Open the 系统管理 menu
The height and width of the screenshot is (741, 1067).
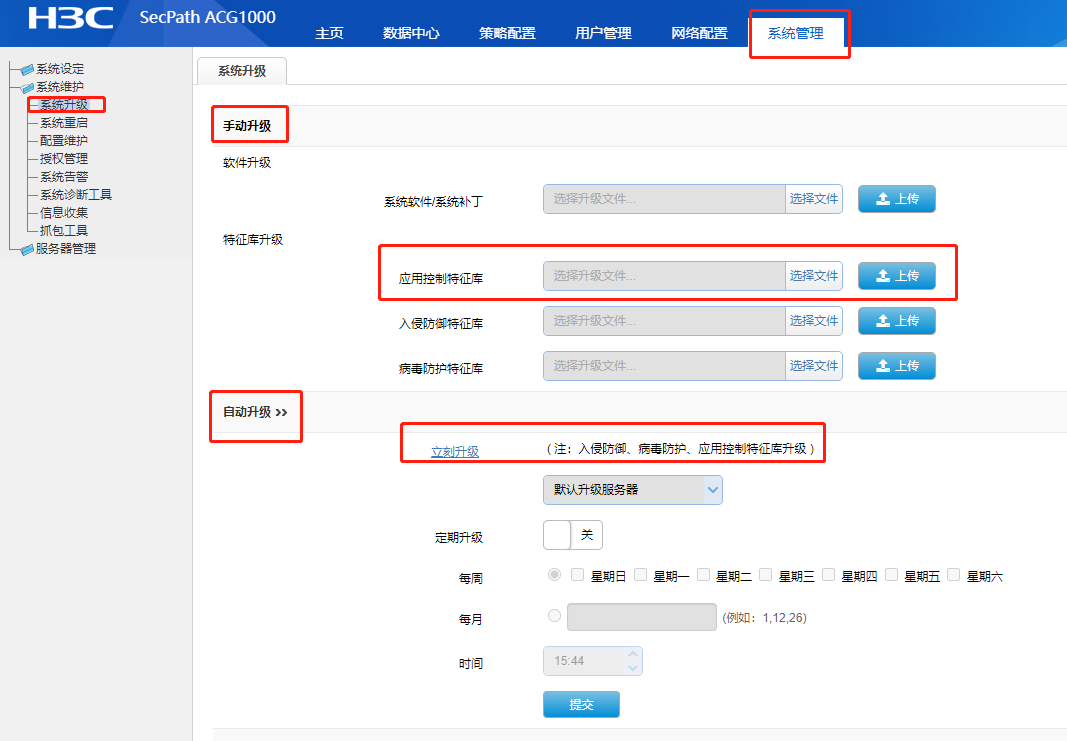(x=795, y=33)
